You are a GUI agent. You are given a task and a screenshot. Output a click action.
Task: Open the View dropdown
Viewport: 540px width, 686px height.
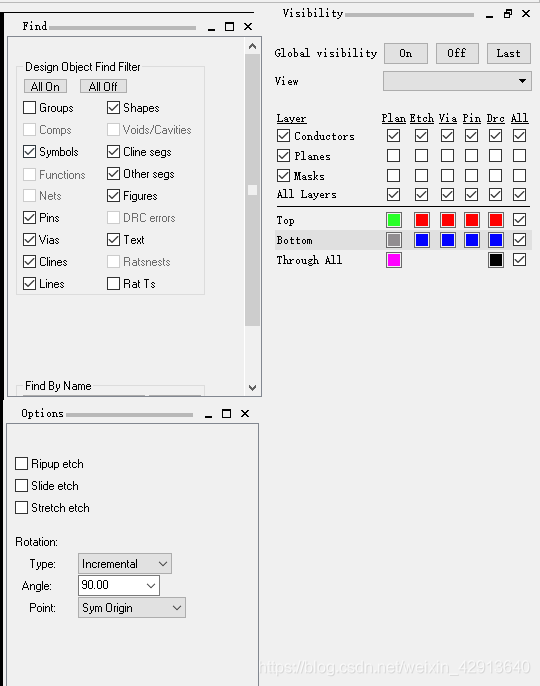click(457, 81)
